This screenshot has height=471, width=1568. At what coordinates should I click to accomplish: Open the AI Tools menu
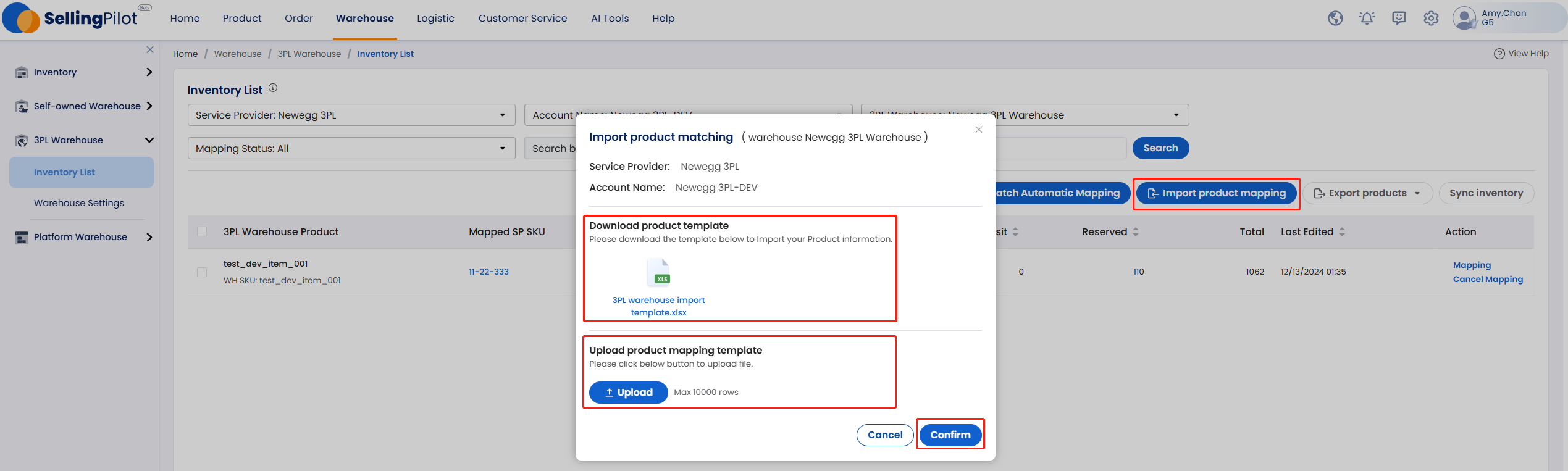click(610, 19)
